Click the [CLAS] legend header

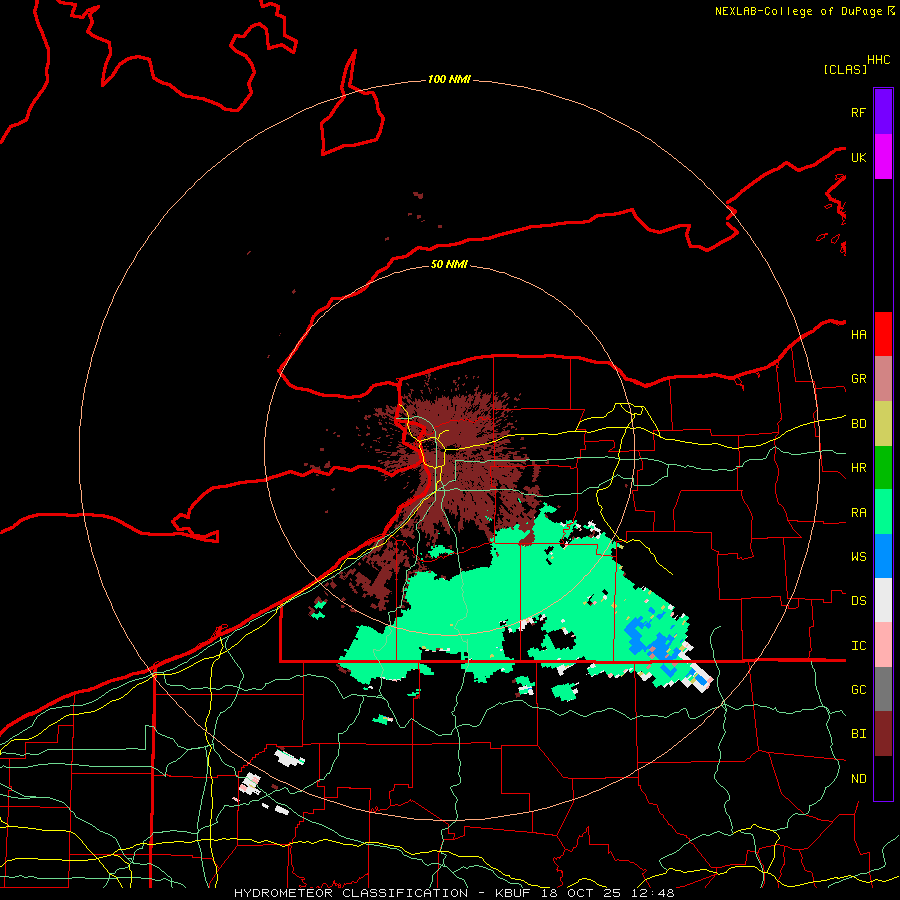point(845,69)
